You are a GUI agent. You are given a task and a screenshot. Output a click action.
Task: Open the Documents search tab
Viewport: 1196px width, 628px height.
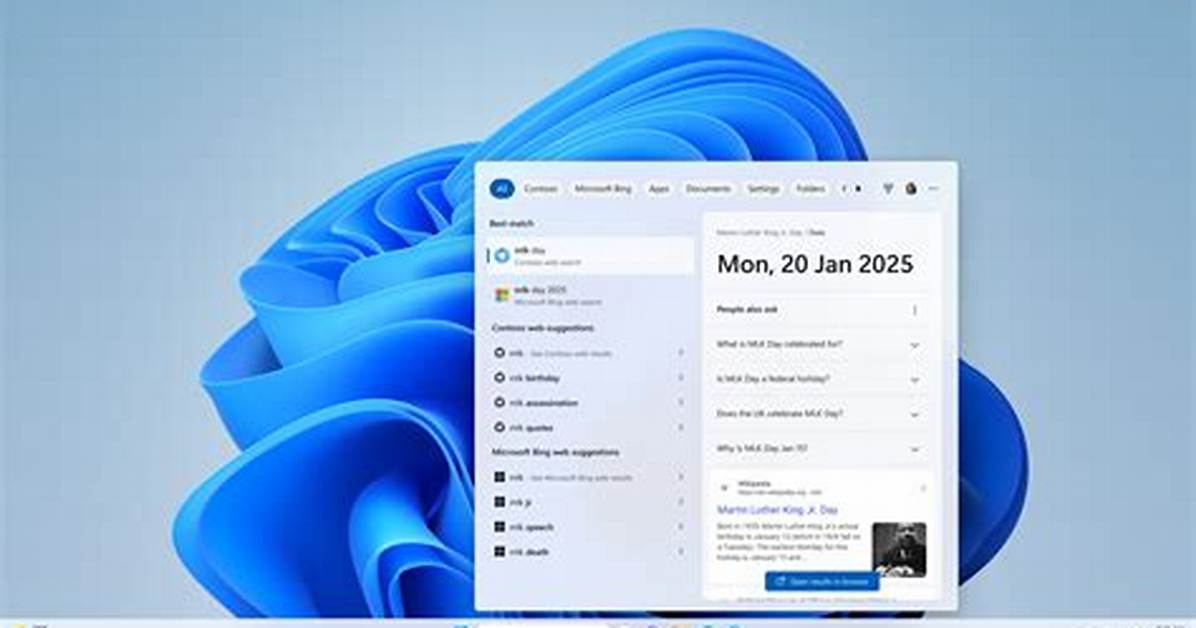[708, 188]
